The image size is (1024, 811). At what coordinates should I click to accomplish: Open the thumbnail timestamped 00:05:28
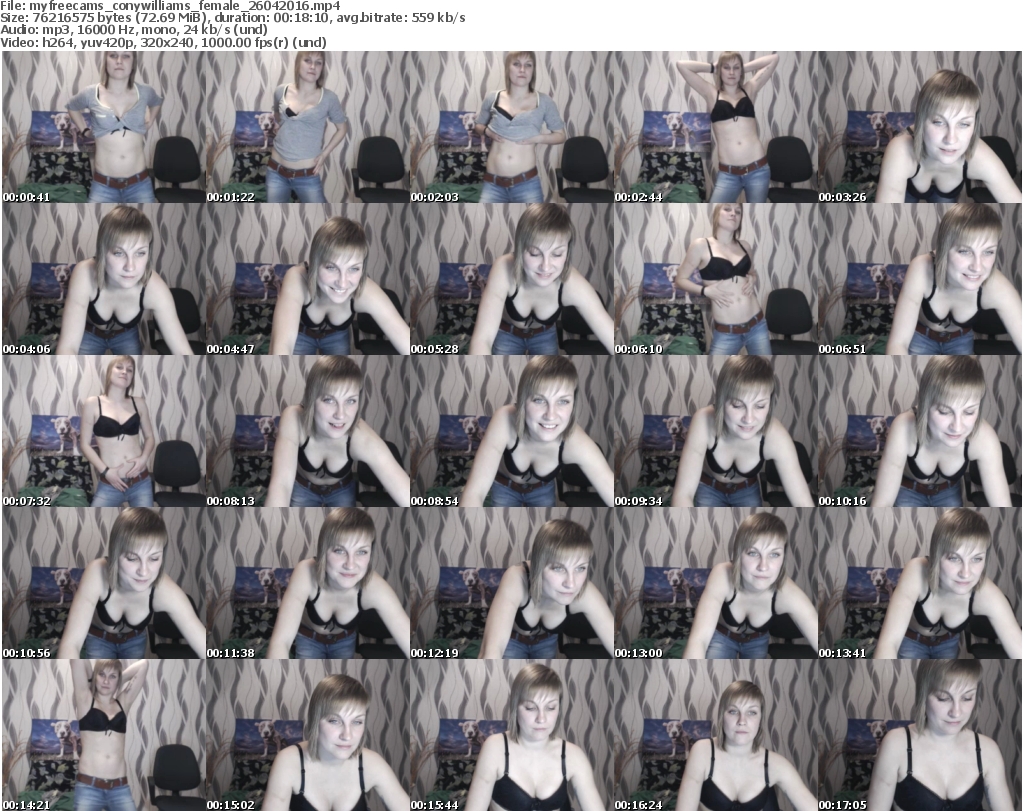(x=511, y=279)
